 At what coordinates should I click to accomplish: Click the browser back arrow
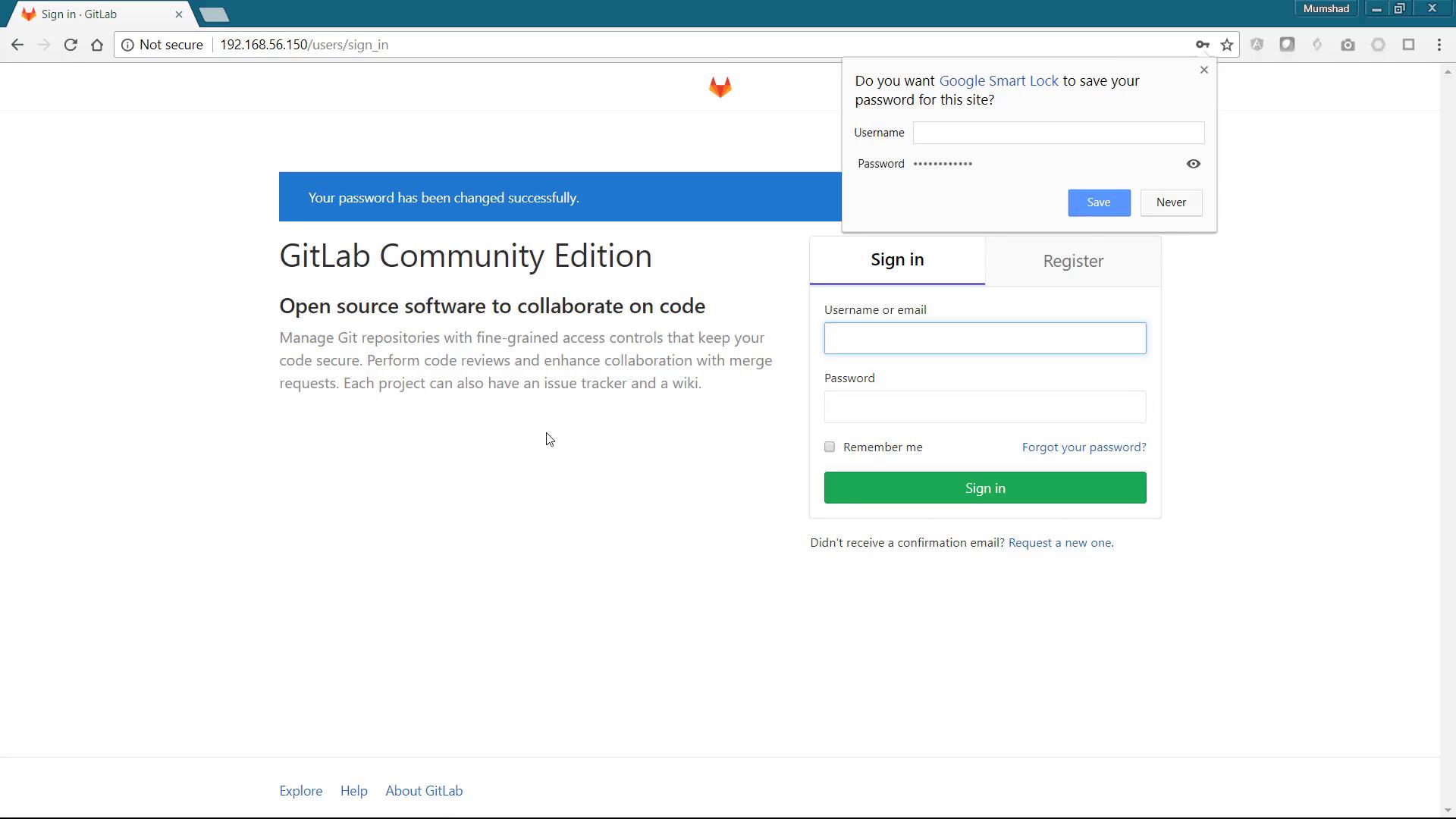[17, 45]
